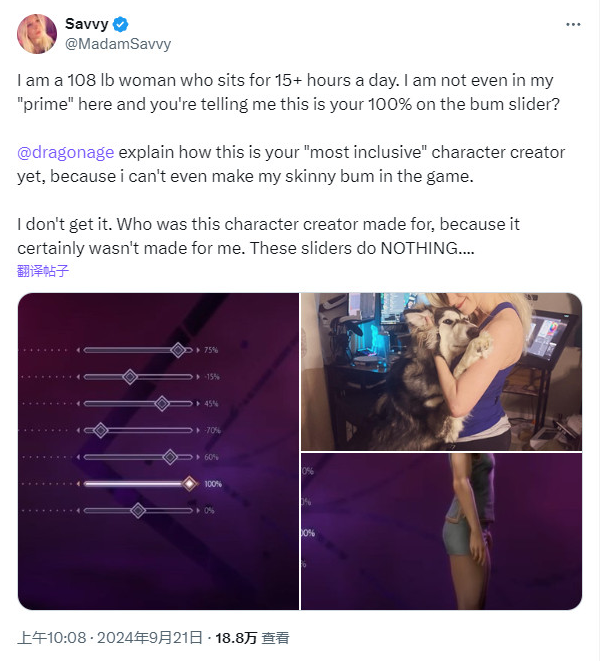Image resolution: width=600 pixels, height=661 pixels.
Task: Click the 翻译帖子 translate post link
Action: (43, 270)
